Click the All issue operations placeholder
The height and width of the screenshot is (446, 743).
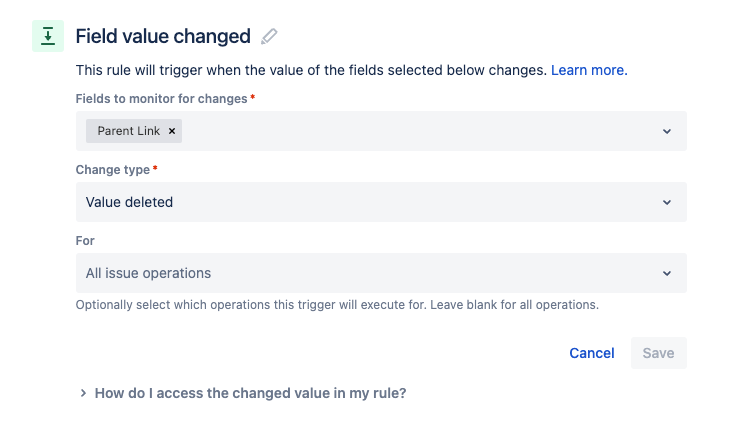(x=148, y=273)
